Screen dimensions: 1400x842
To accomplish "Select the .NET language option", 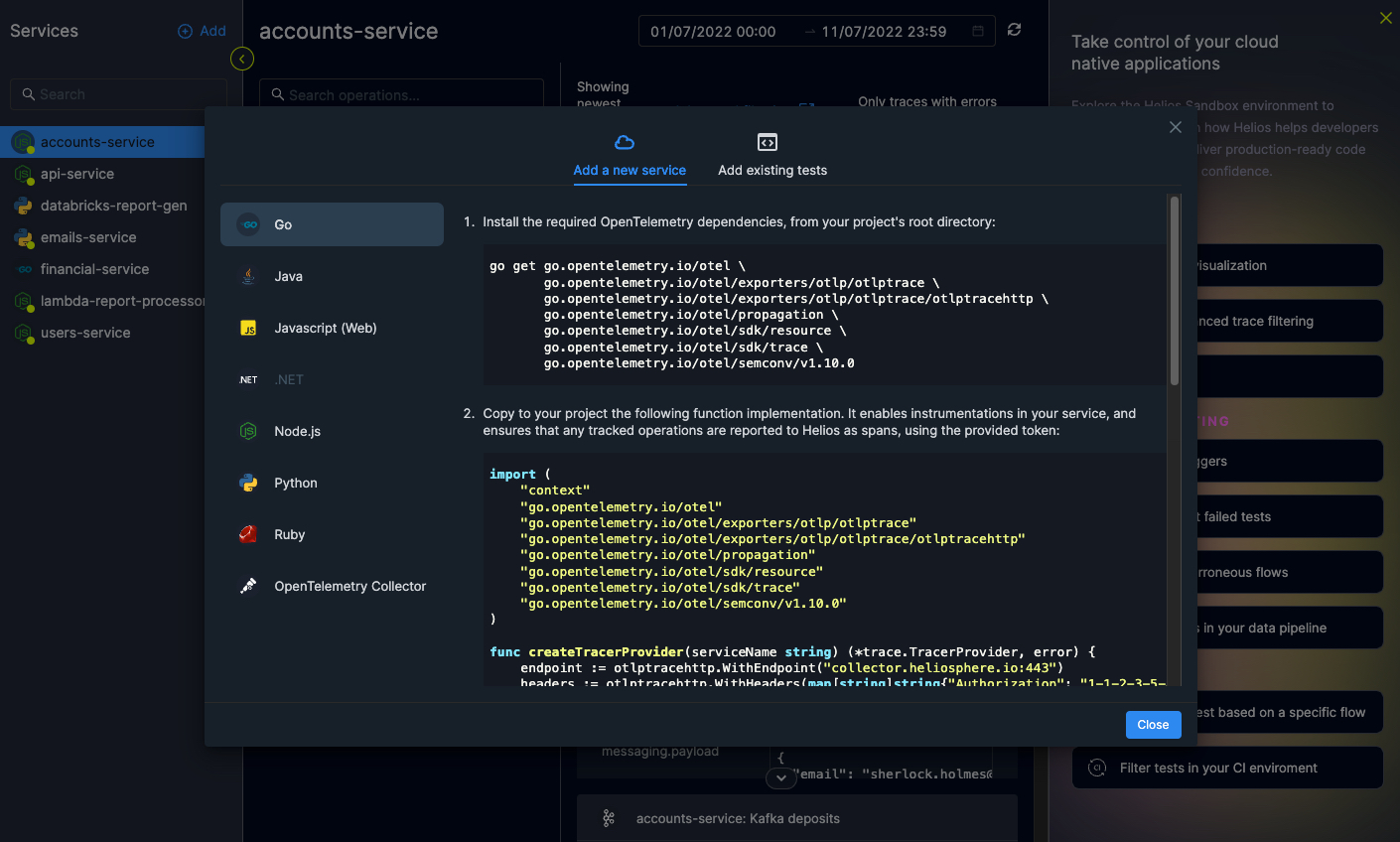I will coord(332,379).
